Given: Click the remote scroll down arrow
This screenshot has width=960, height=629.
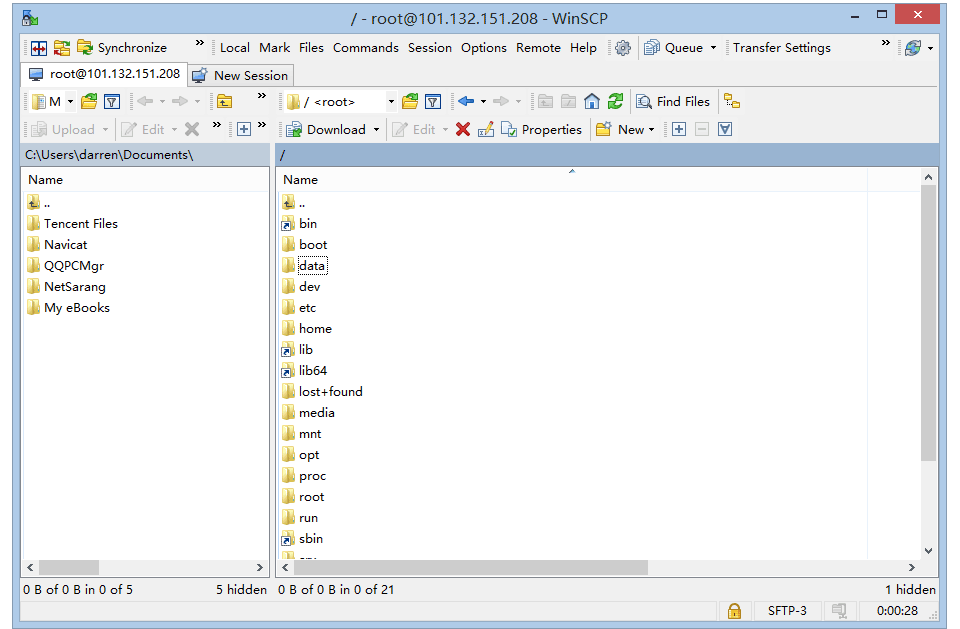Looking at the screenshot, I should coord(928,551).
